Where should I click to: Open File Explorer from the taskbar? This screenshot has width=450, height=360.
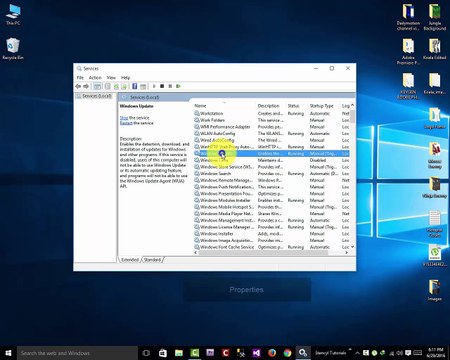179,353
